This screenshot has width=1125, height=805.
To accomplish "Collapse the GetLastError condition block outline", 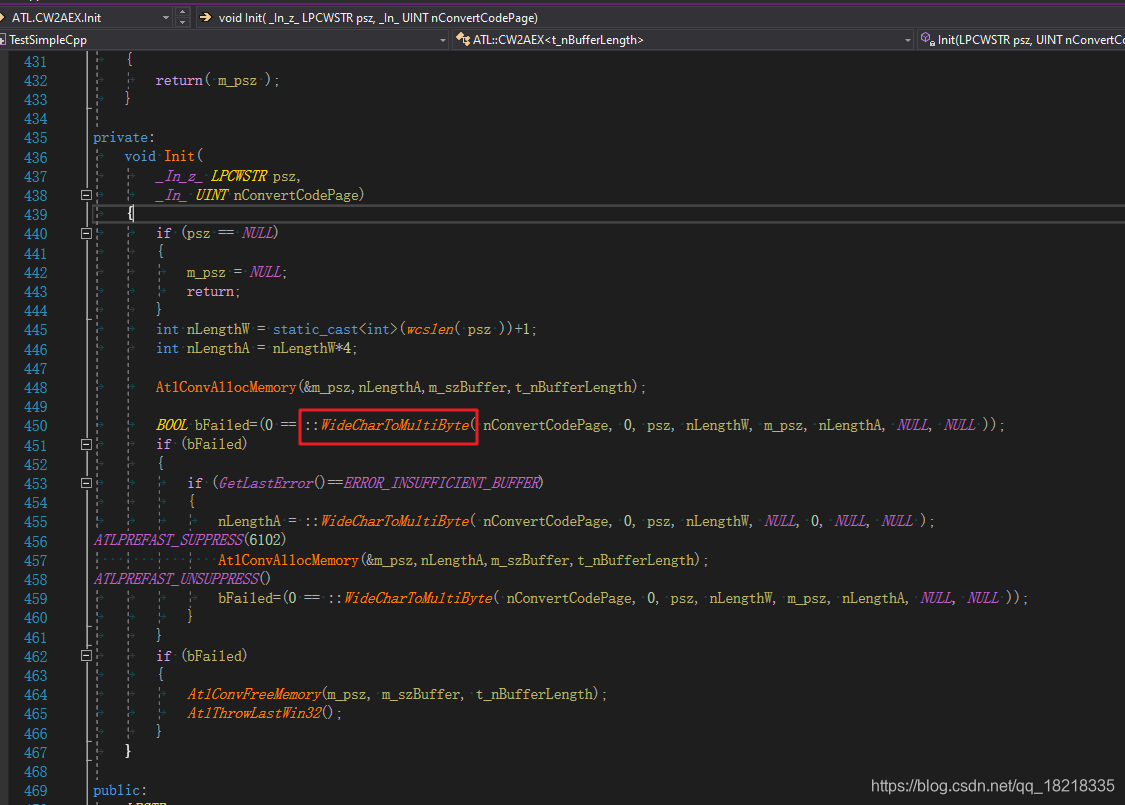I will tap(86, 482).
